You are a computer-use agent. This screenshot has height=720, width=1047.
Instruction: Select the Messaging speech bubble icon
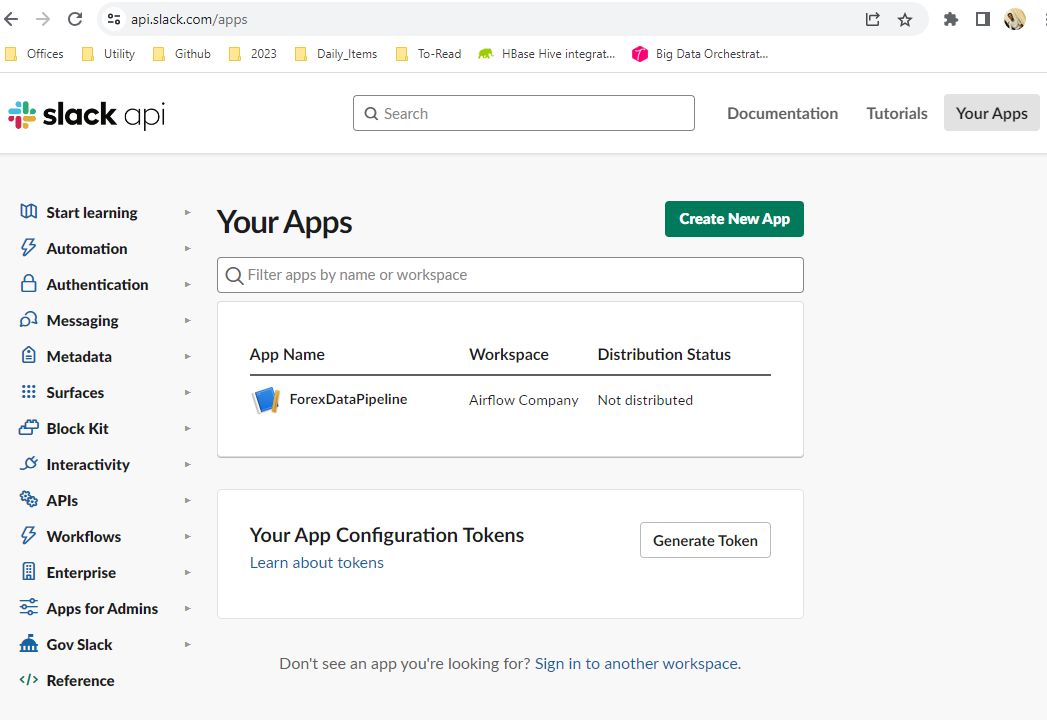tap(27, 320)
